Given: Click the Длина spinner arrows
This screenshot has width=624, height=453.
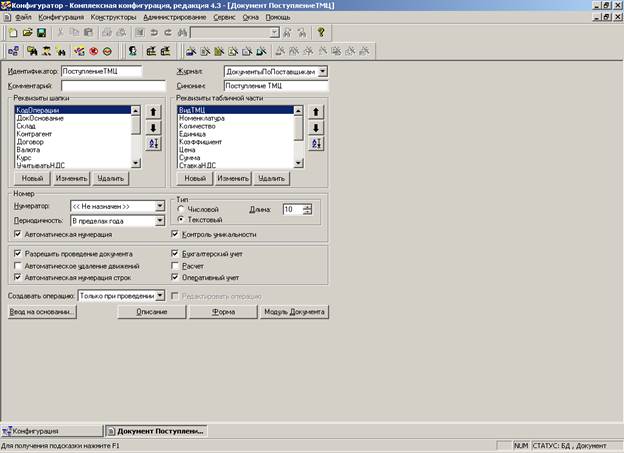Looking at the screenshot, I should pos(308,209).
